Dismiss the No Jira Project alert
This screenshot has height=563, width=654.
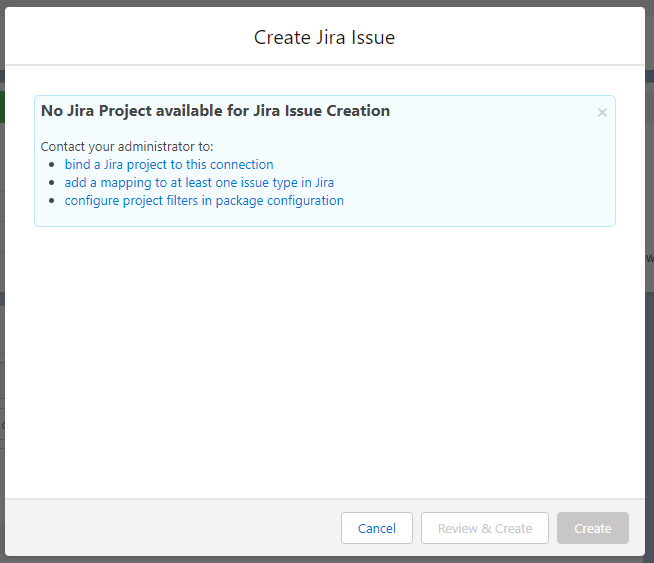tap(602, 113)
